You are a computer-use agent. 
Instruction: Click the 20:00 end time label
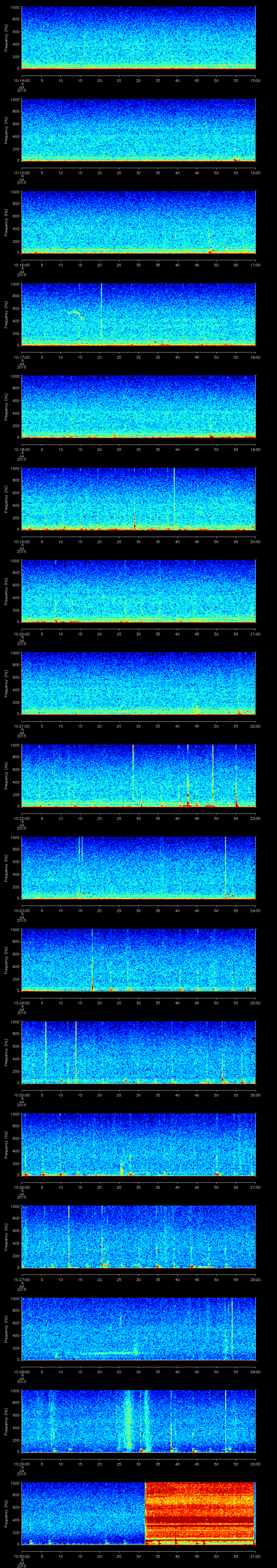tap(256, 542)
